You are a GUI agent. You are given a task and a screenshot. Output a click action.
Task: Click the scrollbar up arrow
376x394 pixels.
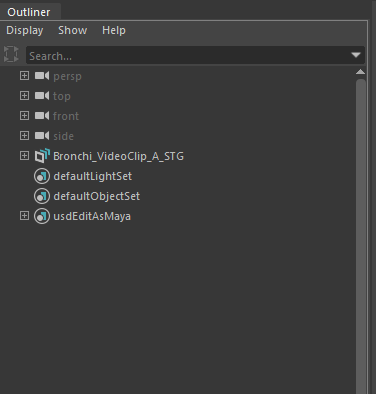pyautogui.click(x=361, y=72)
